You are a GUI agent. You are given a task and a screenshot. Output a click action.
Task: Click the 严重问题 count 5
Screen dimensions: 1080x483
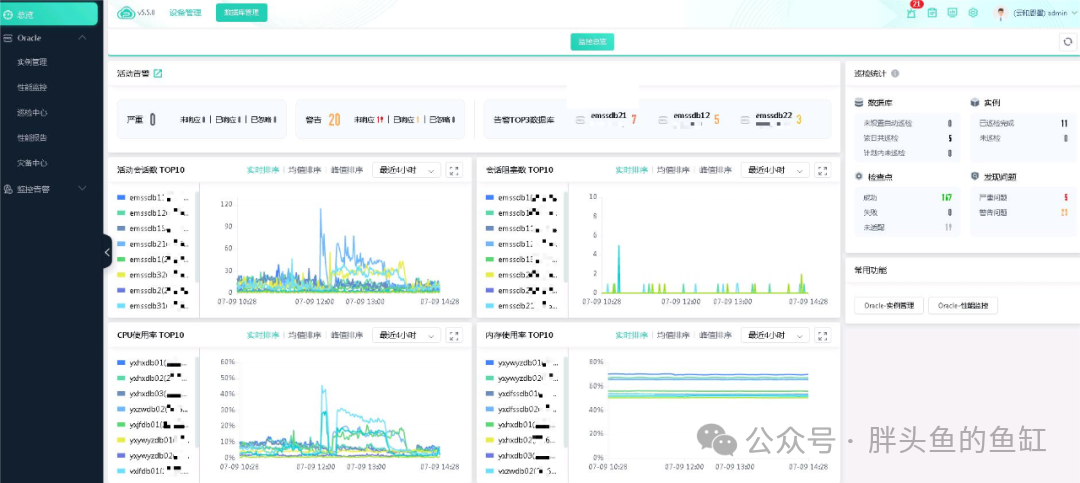click(x=1066, y=198)
